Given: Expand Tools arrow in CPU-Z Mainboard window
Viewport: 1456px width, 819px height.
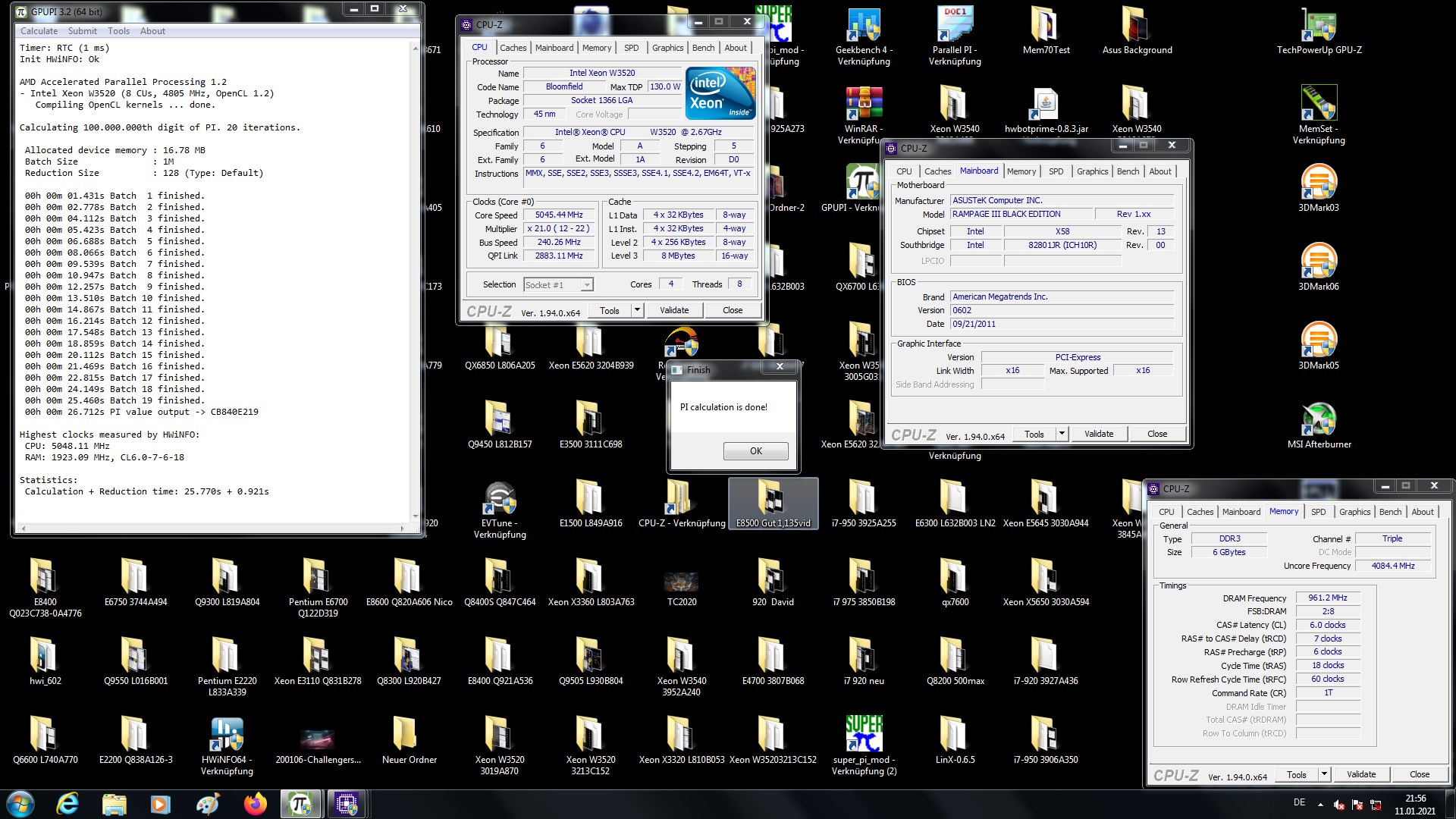Looking at the screenshot, I should click(1062, 434).
